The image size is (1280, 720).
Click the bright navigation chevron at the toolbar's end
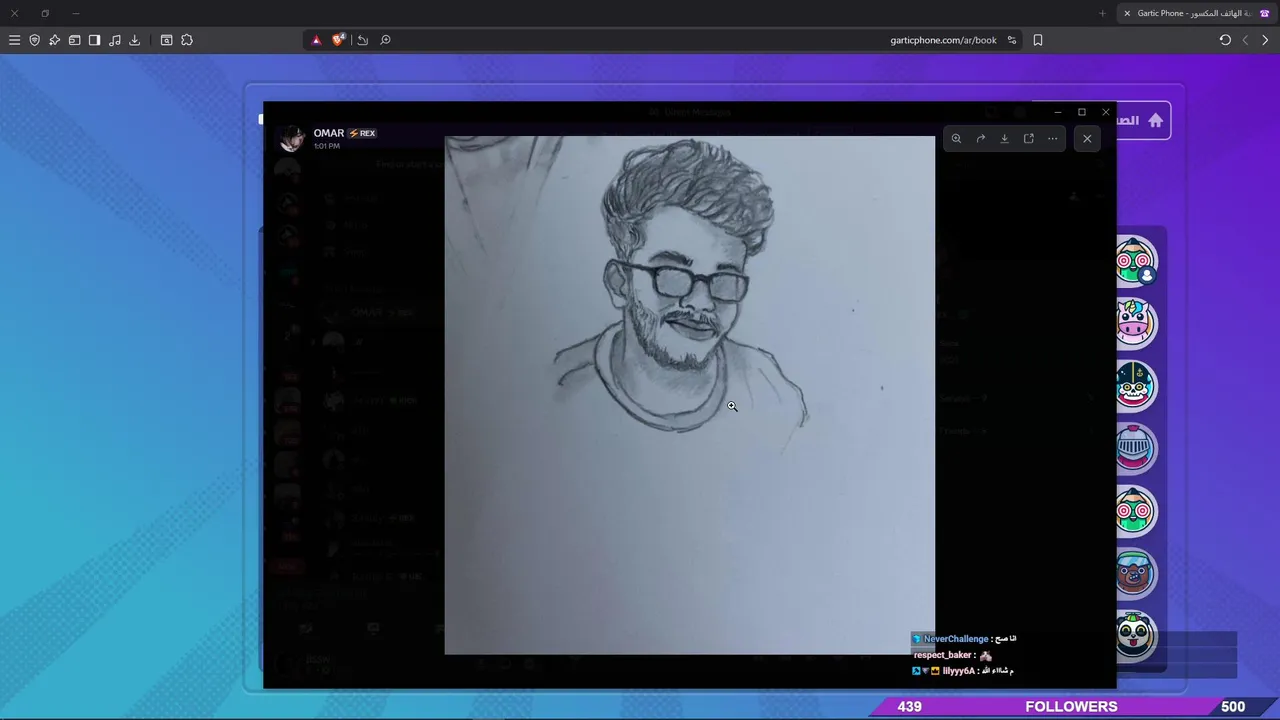pos(1265,40)
